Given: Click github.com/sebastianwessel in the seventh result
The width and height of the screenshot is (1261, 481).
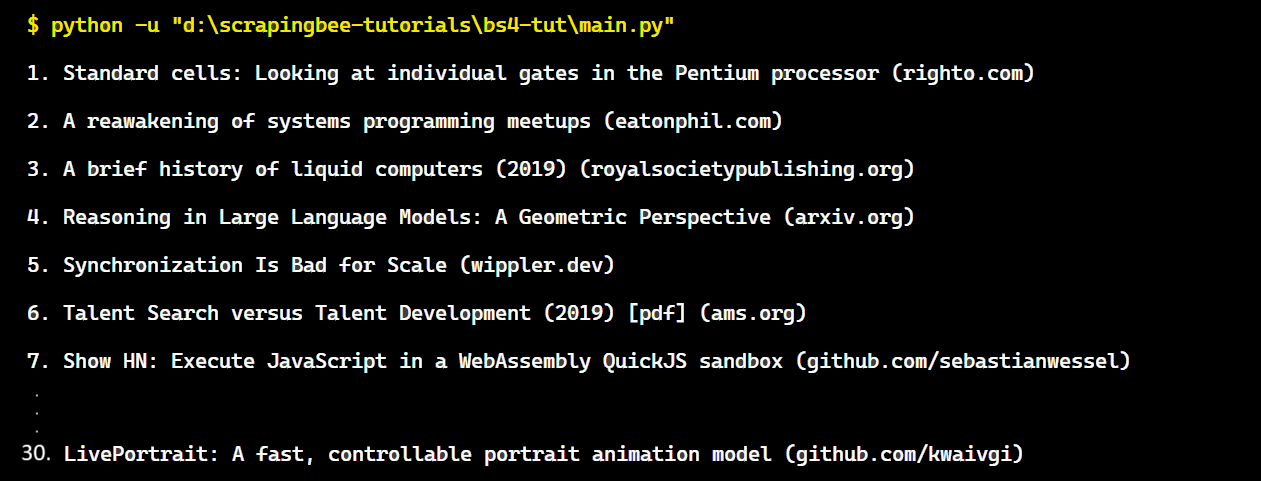Looking at the screenshot, I should point(963,361).
